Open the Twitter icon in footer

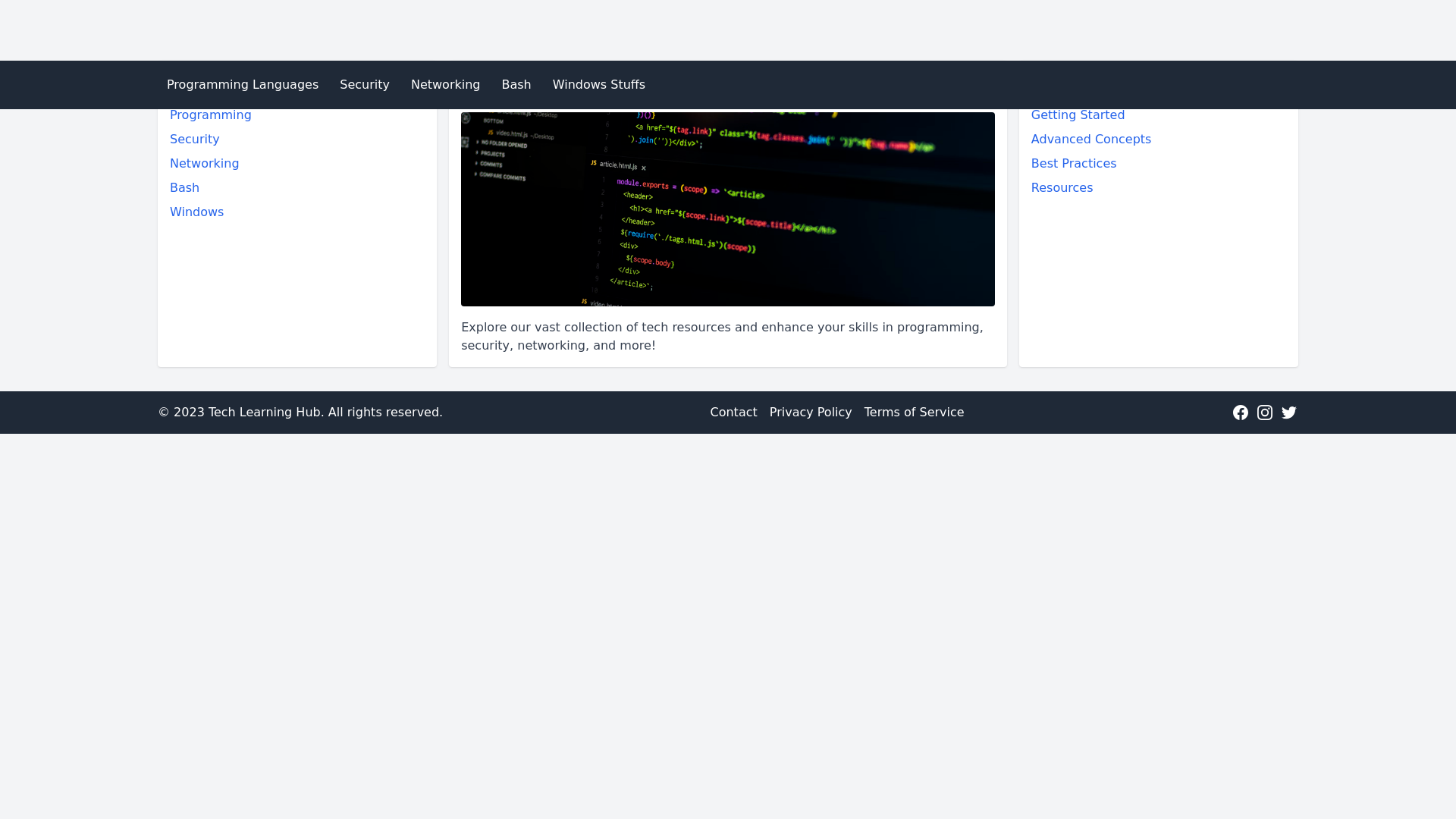(x=1289, y=412)
